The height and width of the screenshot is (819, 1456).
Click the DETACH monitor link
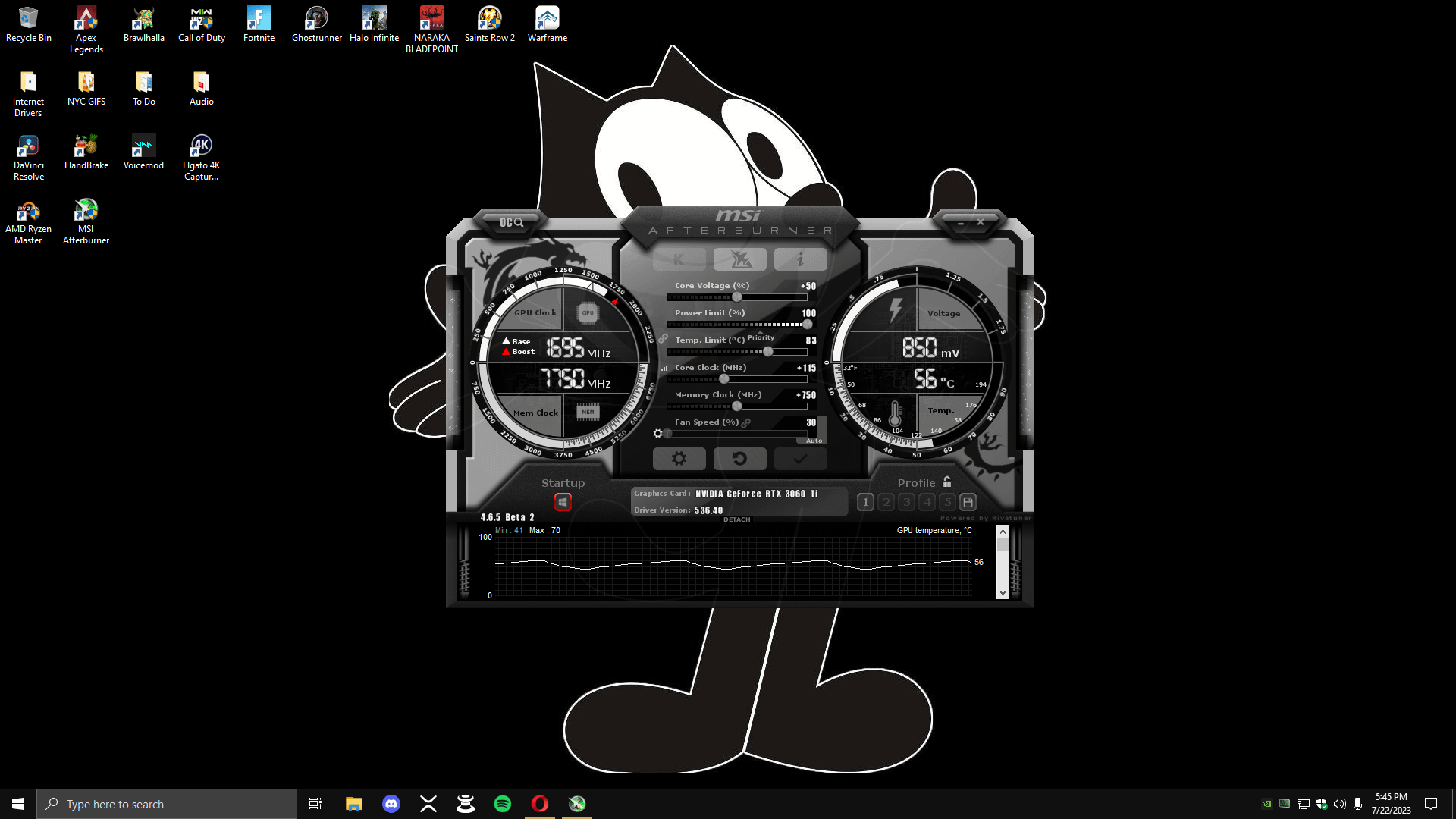[x=736, y=519]
